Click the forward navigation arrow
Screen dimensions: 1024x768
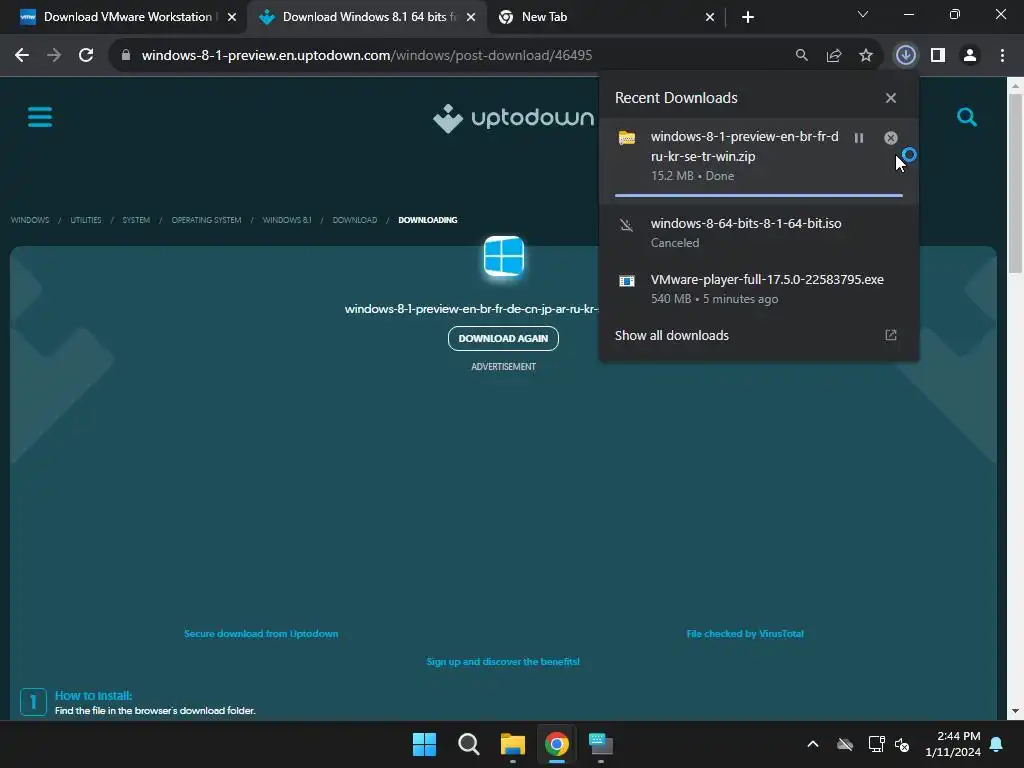click(x=54, y=56)
